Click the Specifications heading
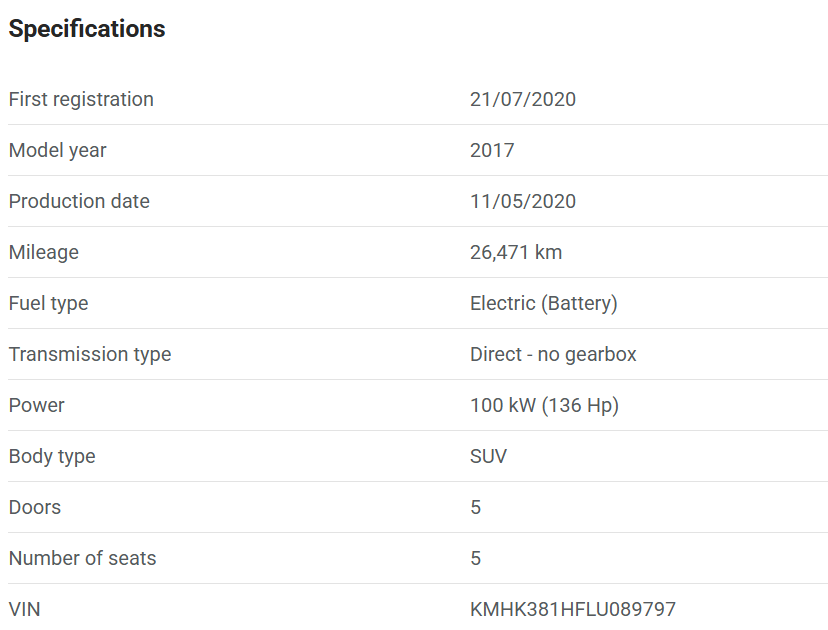 click(x=87, y=29)
